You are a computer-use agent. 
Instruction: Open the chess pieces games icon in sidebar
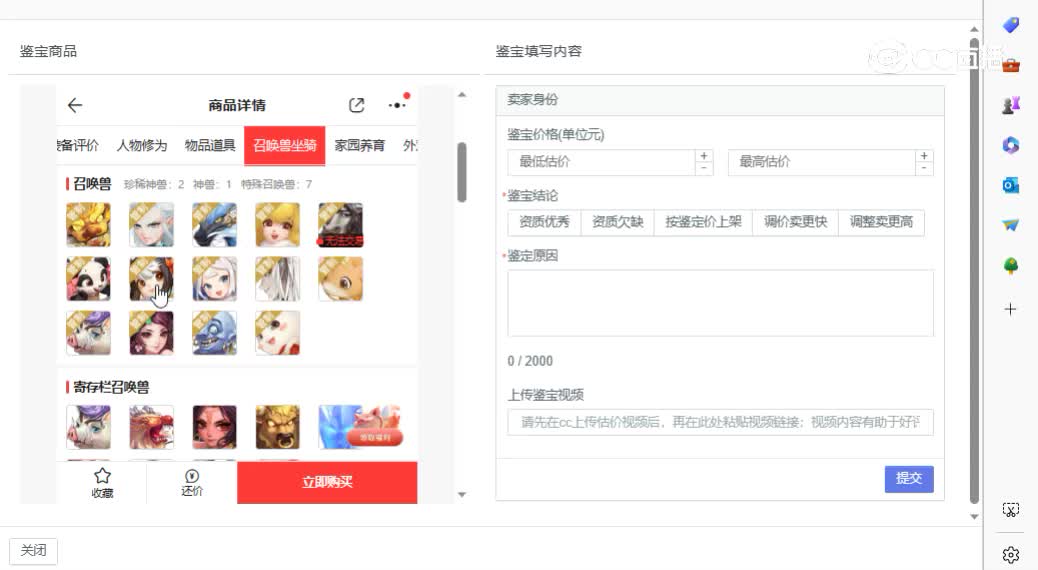click(x=1010, y=105)
